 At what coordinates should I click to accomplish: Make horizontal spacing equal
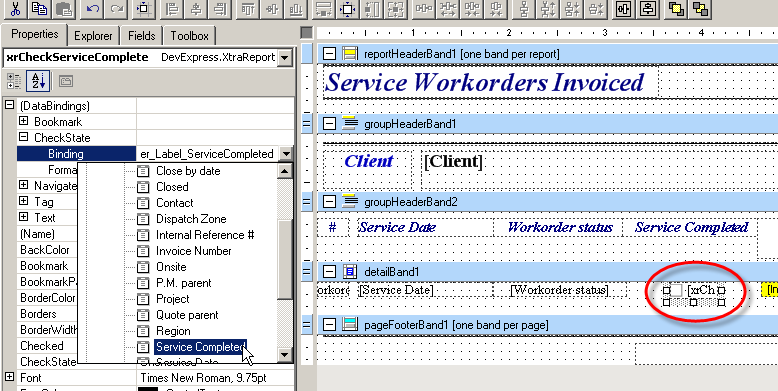[x=424, y=8]
